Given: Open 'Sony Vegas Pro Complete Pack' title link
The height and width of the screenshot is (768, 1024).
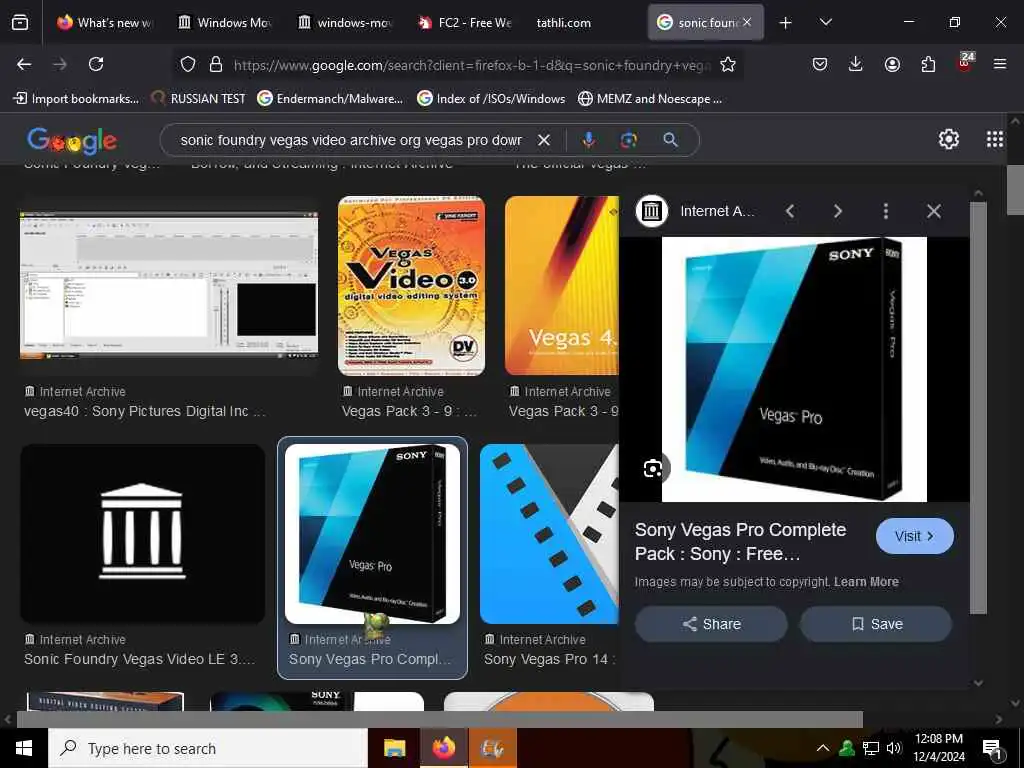Looking at the screenshot, I should [740, 541].
